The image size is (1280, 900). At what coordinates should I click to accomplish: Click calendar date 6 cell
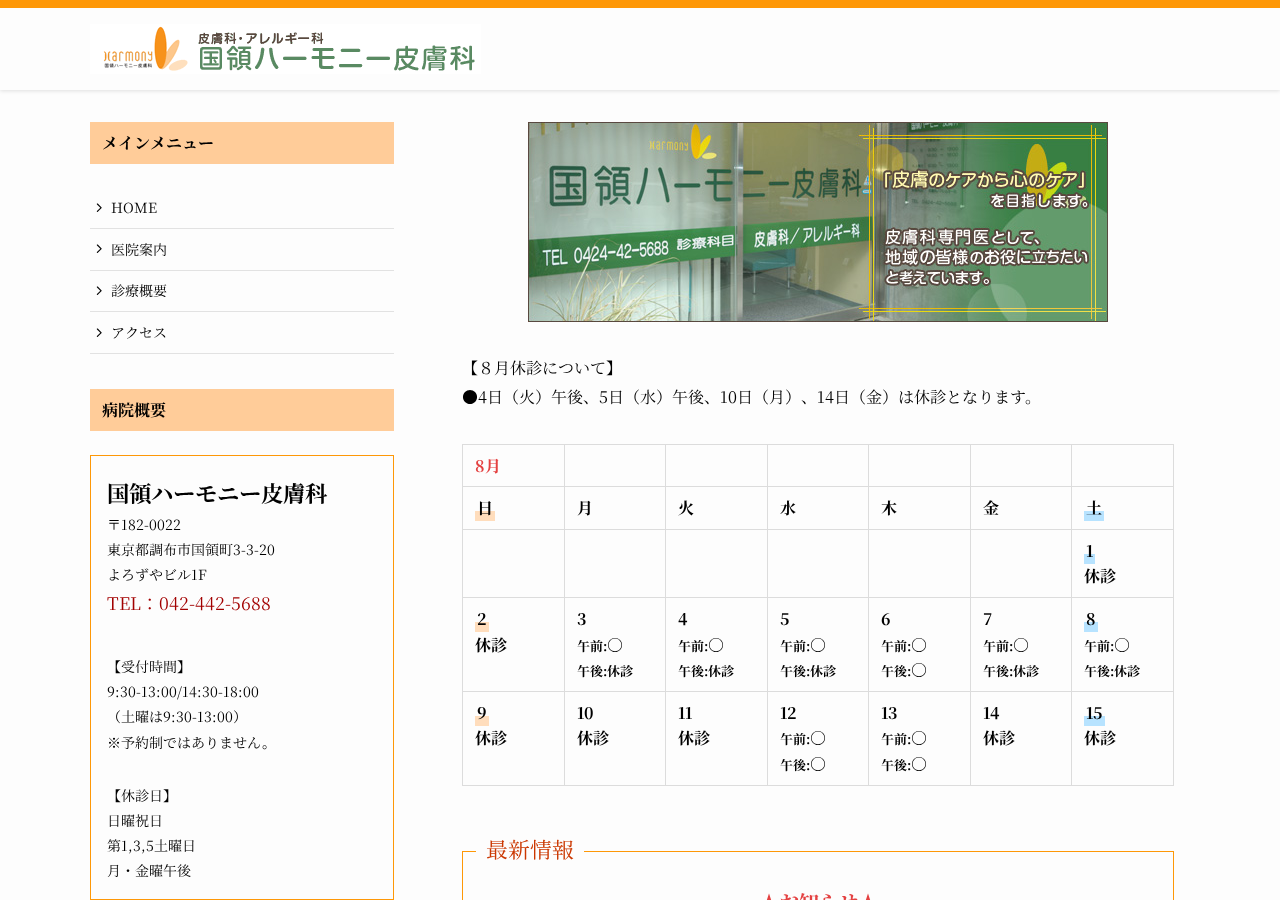pyautogui.click(x=919, y=645)
